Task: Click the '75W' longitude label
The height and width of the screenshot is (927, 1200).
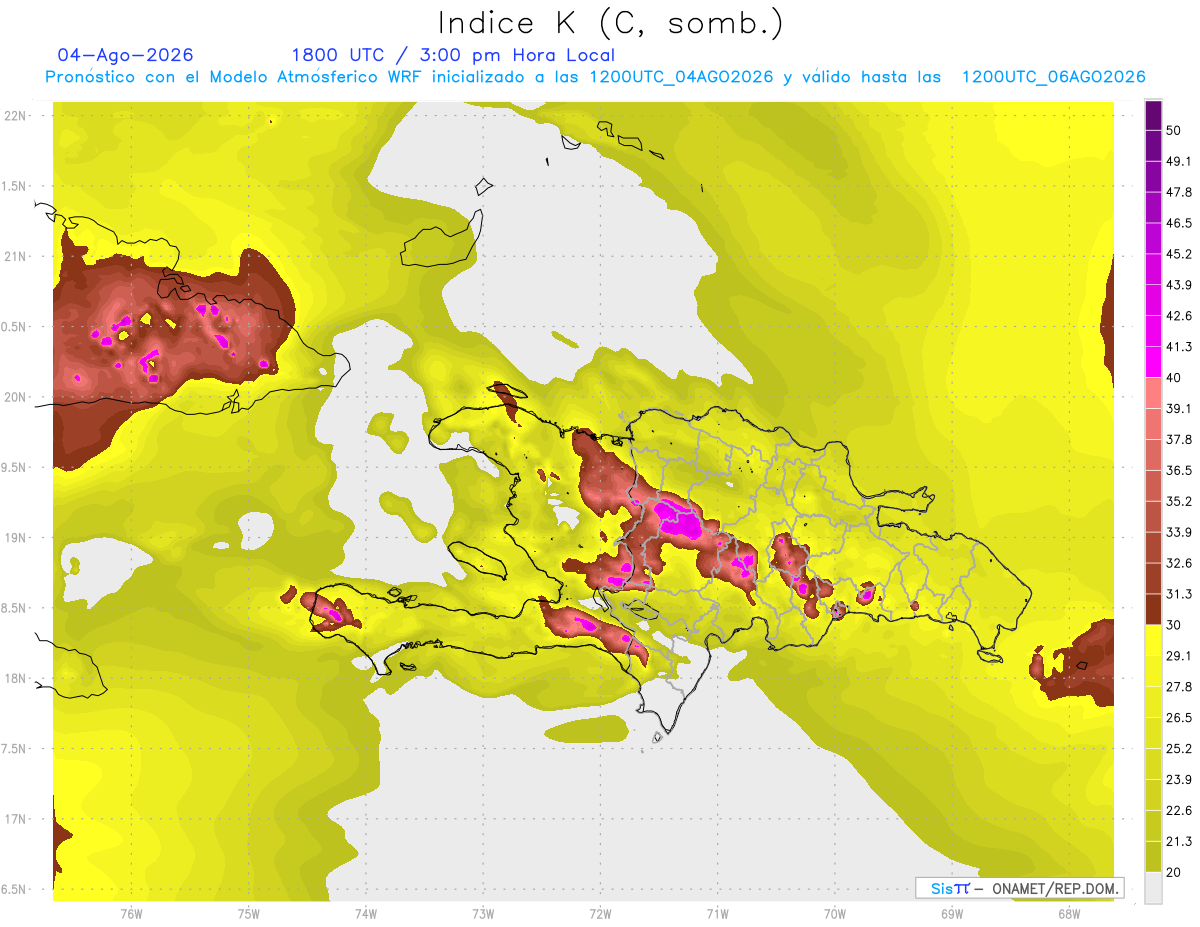Action: pos(249,913)
